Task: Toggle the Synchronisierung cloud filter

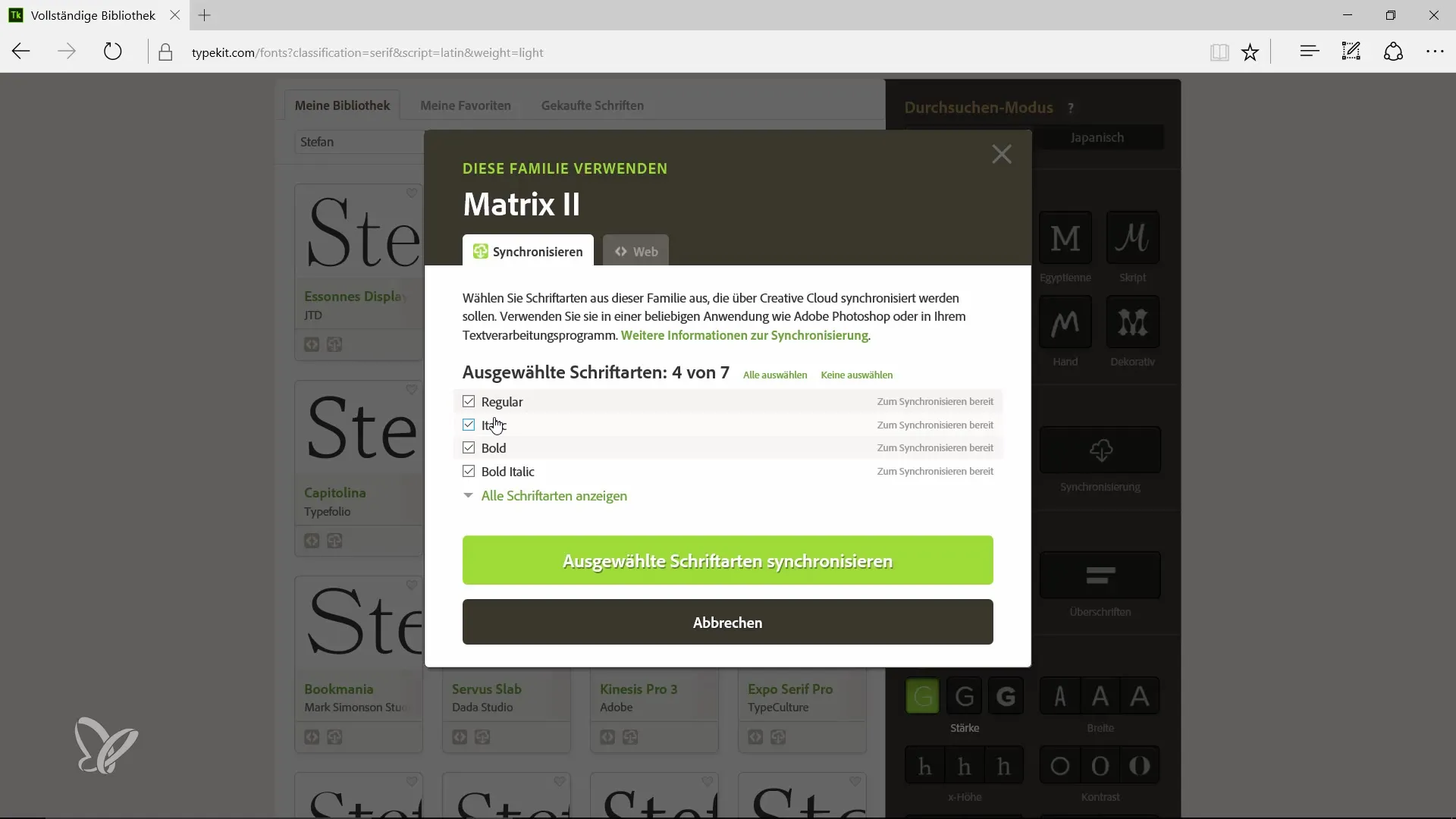Action: [1100, 450]
